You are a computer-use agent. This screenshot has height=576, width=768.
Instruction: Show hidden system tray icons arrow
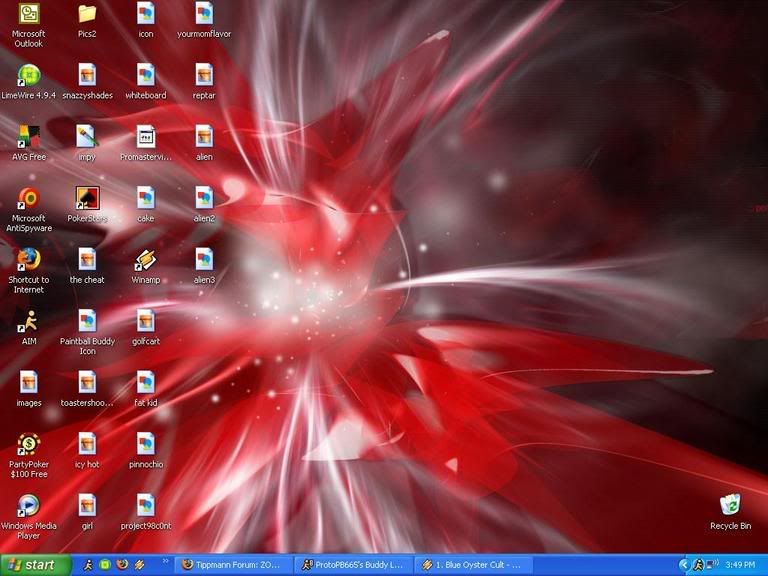click(x=684, y=565)
